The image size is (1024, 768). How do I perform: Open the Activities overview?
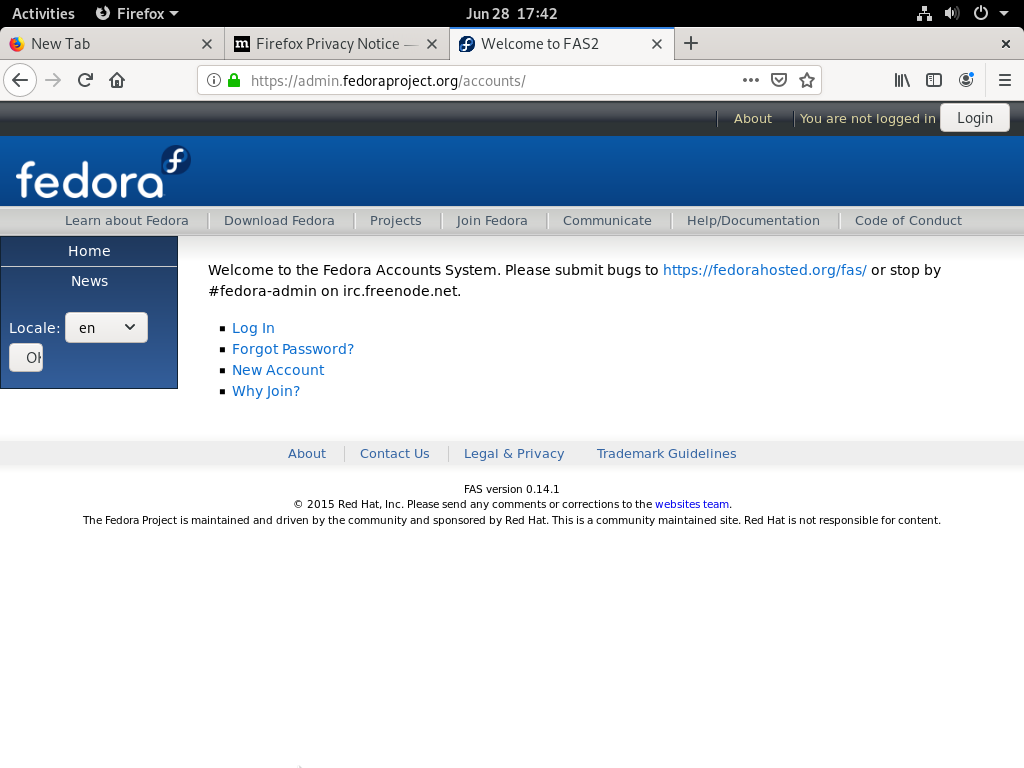point(43,14)
